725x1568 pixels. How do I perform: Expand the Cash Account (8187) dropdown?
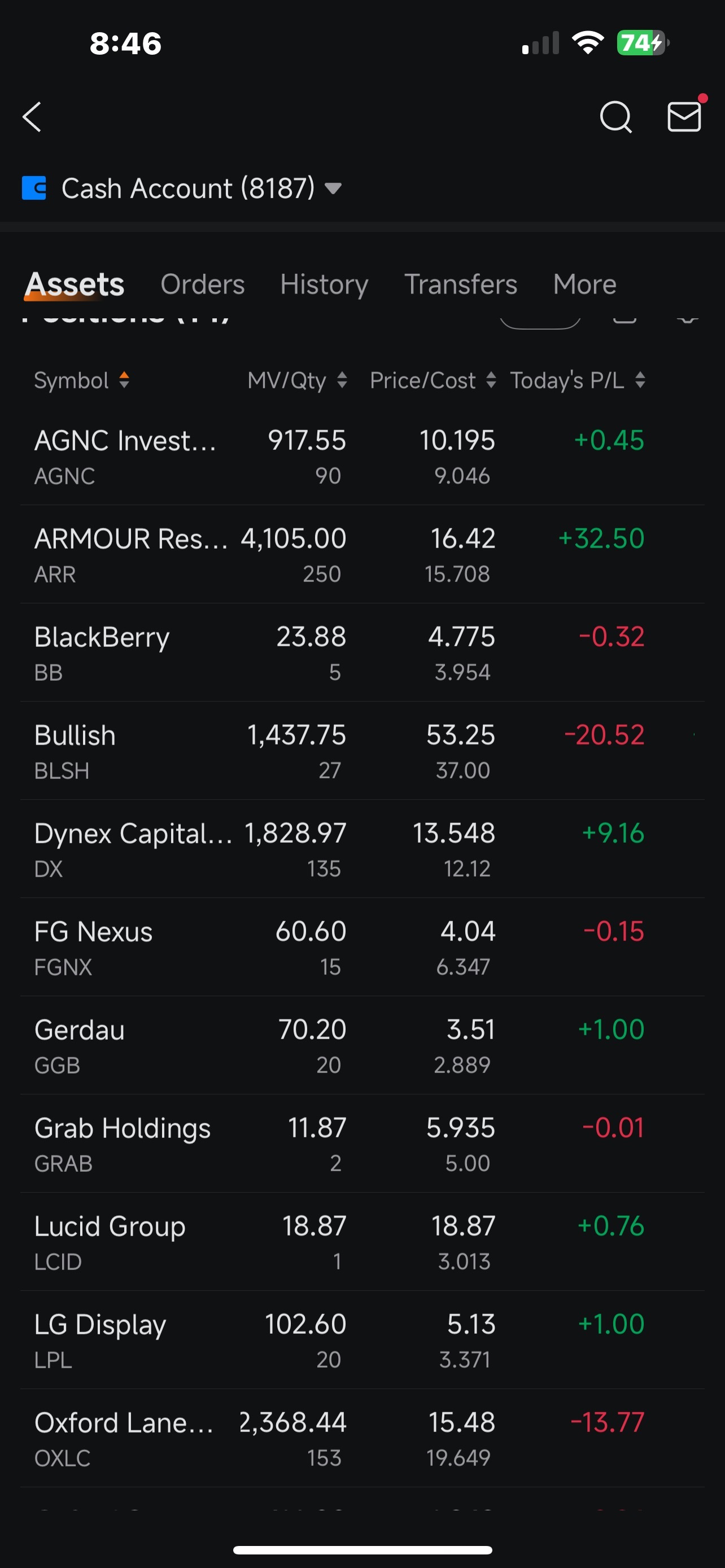point(333,189)
